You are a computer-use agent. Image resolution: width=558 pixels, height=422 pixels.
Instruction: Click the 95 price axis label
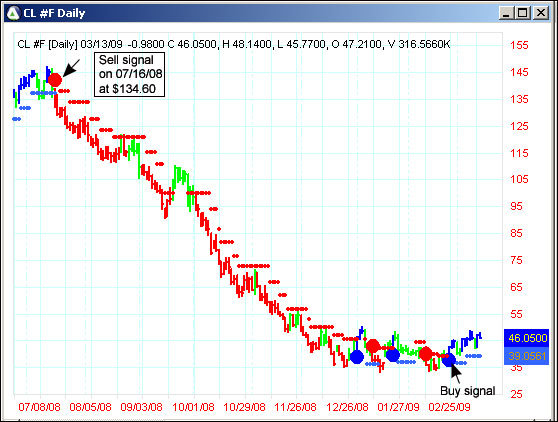tap(516, 206)
